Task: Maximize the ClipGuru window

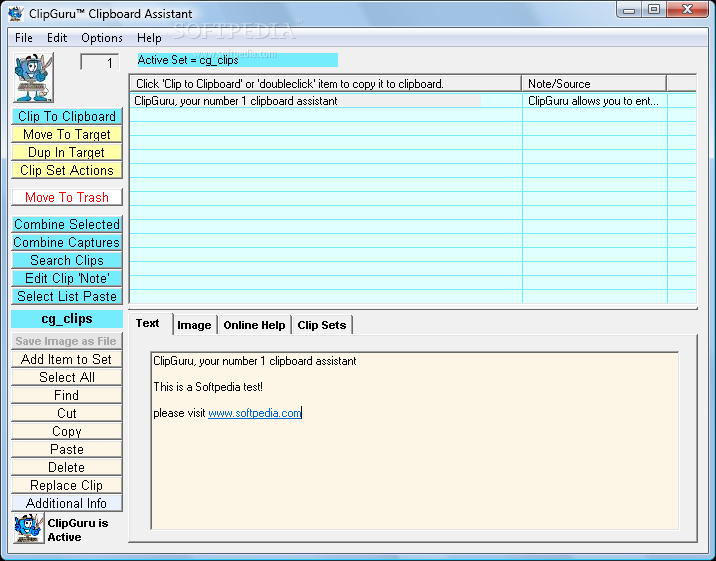Action: point(654,10)
